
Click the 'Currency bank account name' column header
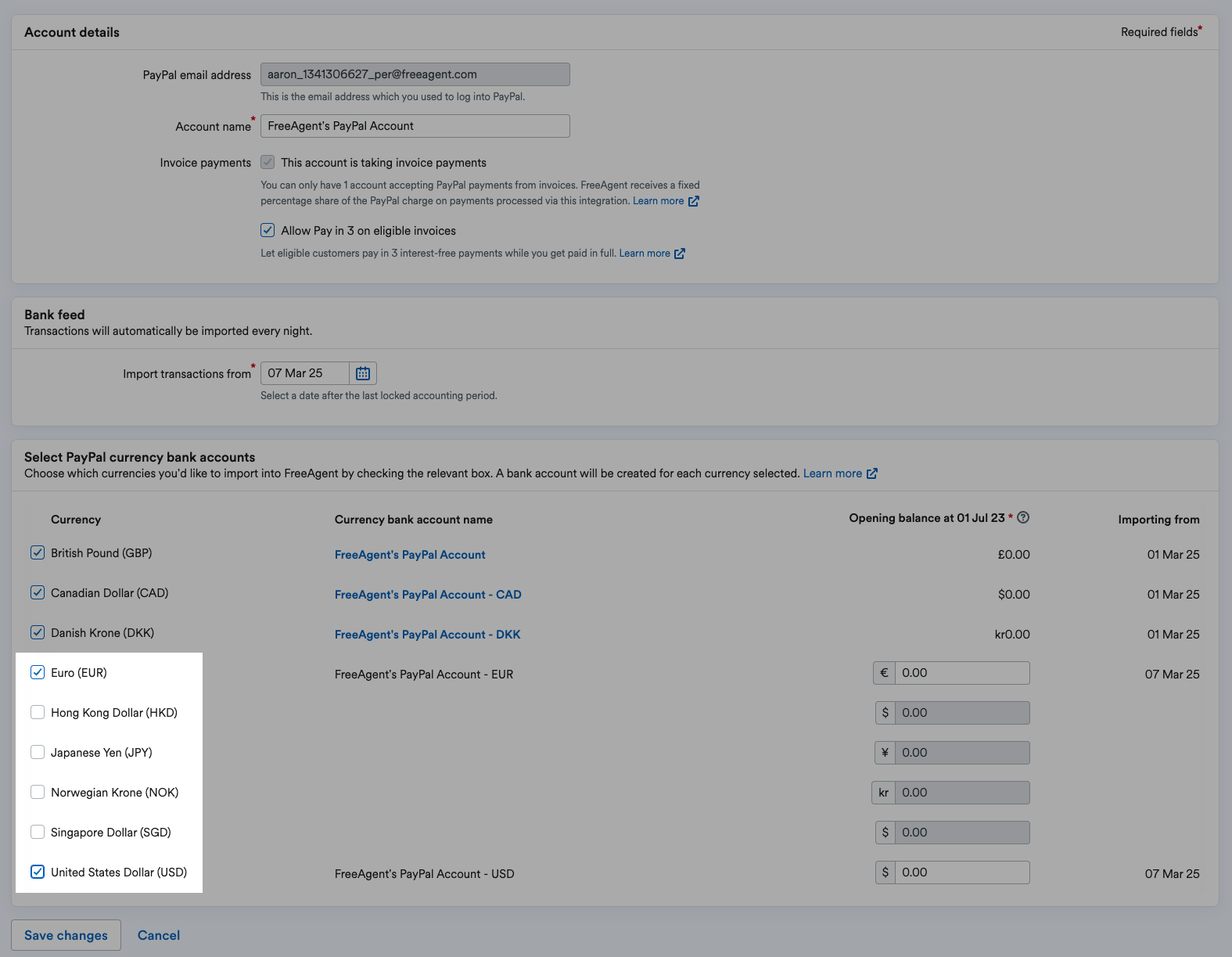point(414,520)
